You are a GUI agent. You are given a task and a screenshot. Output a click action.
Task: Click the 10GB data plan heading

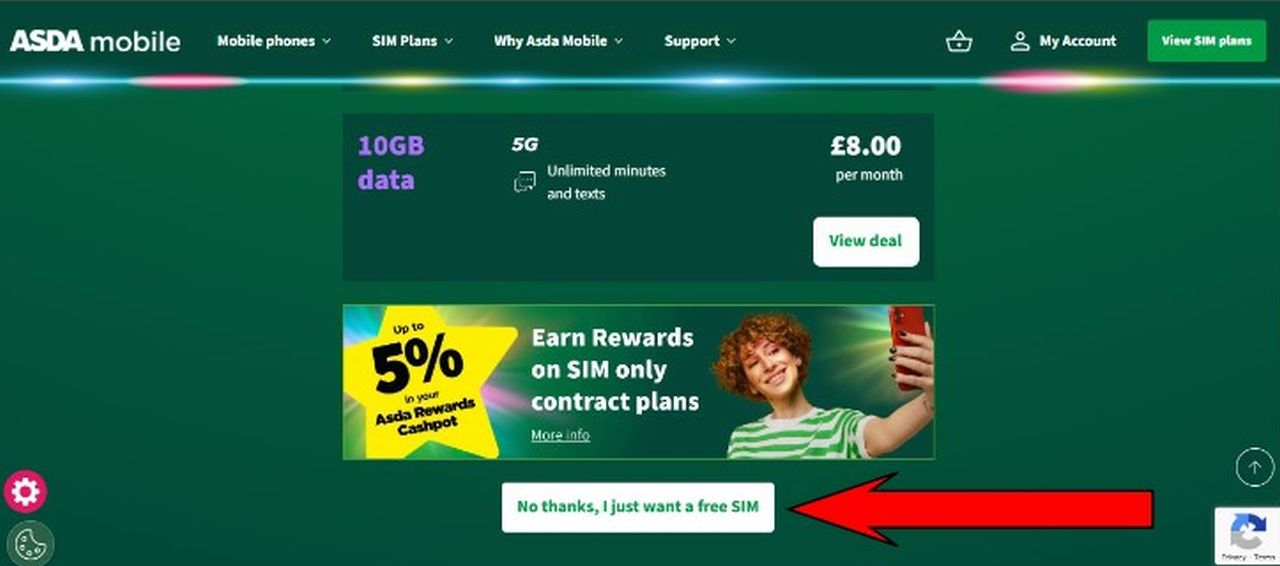point(391,163)
